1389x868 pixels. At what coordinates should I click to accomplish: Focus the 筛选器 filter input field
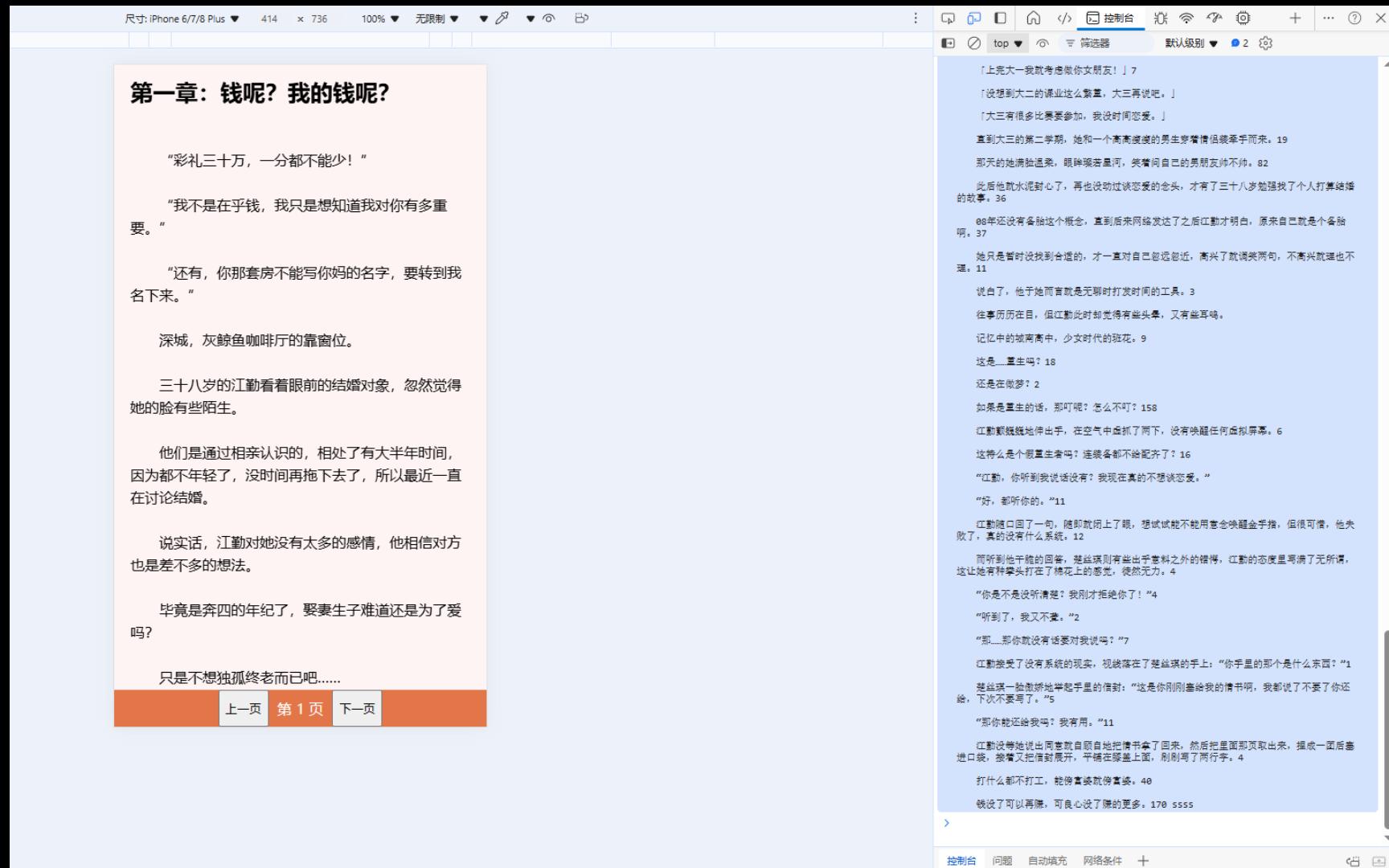coord(1105,43)
